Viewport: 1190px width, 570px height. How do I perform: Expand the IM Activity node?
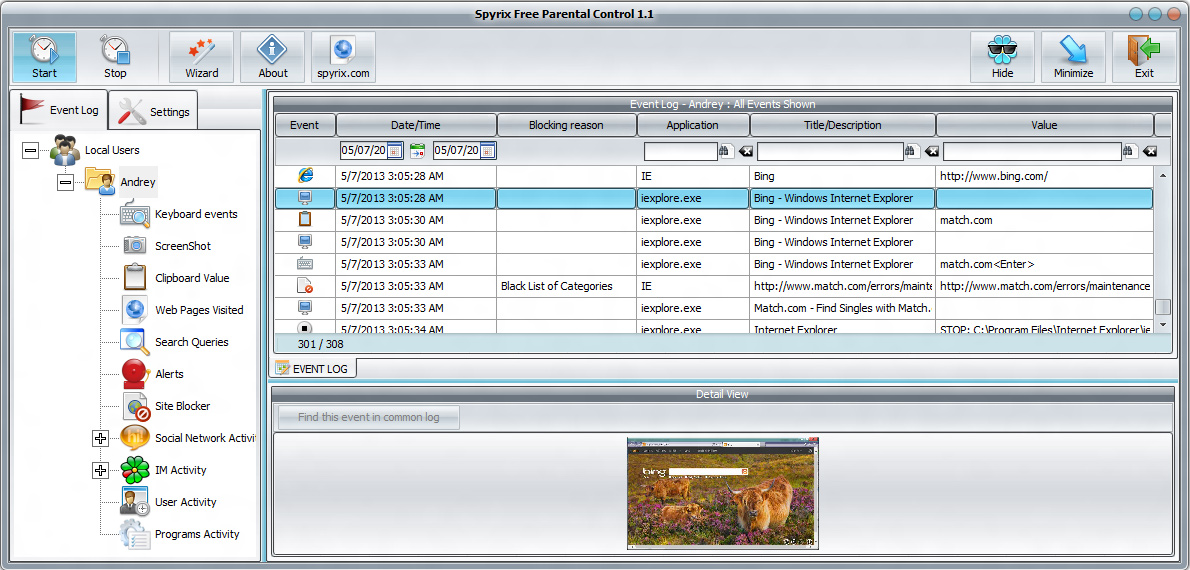100,471
